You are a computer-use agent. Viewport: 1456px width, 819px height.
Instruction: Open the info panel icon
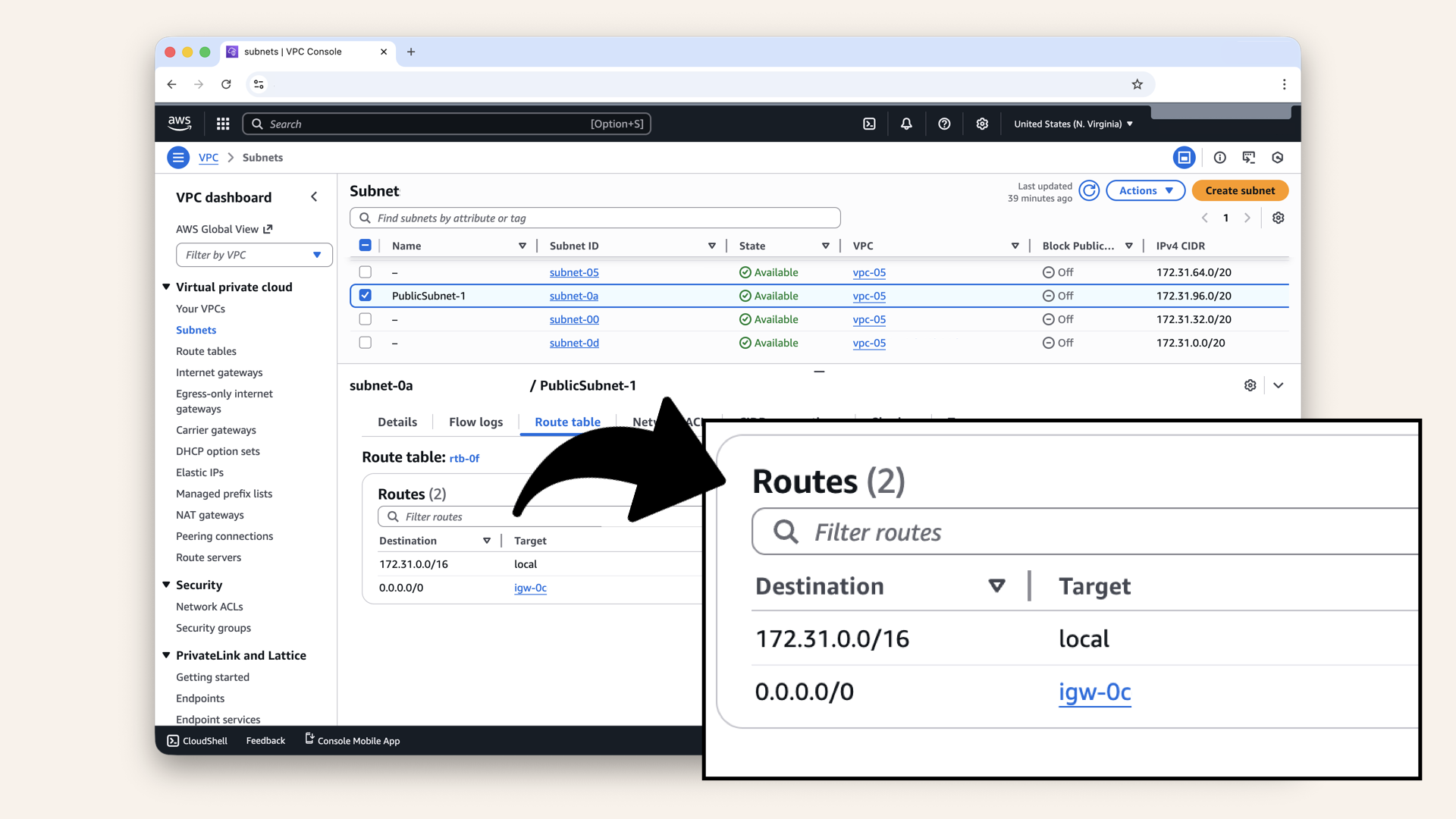1219,158
